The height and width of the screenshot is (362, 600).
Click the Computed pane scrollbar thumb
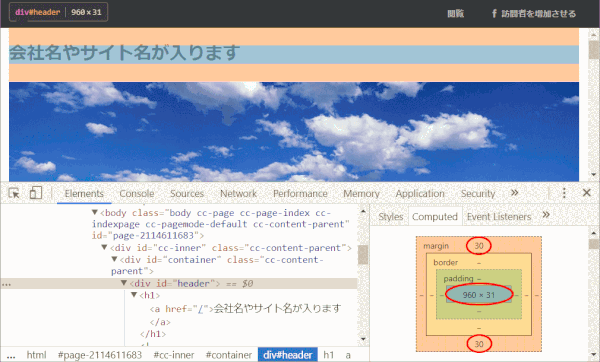pos(594,244)
